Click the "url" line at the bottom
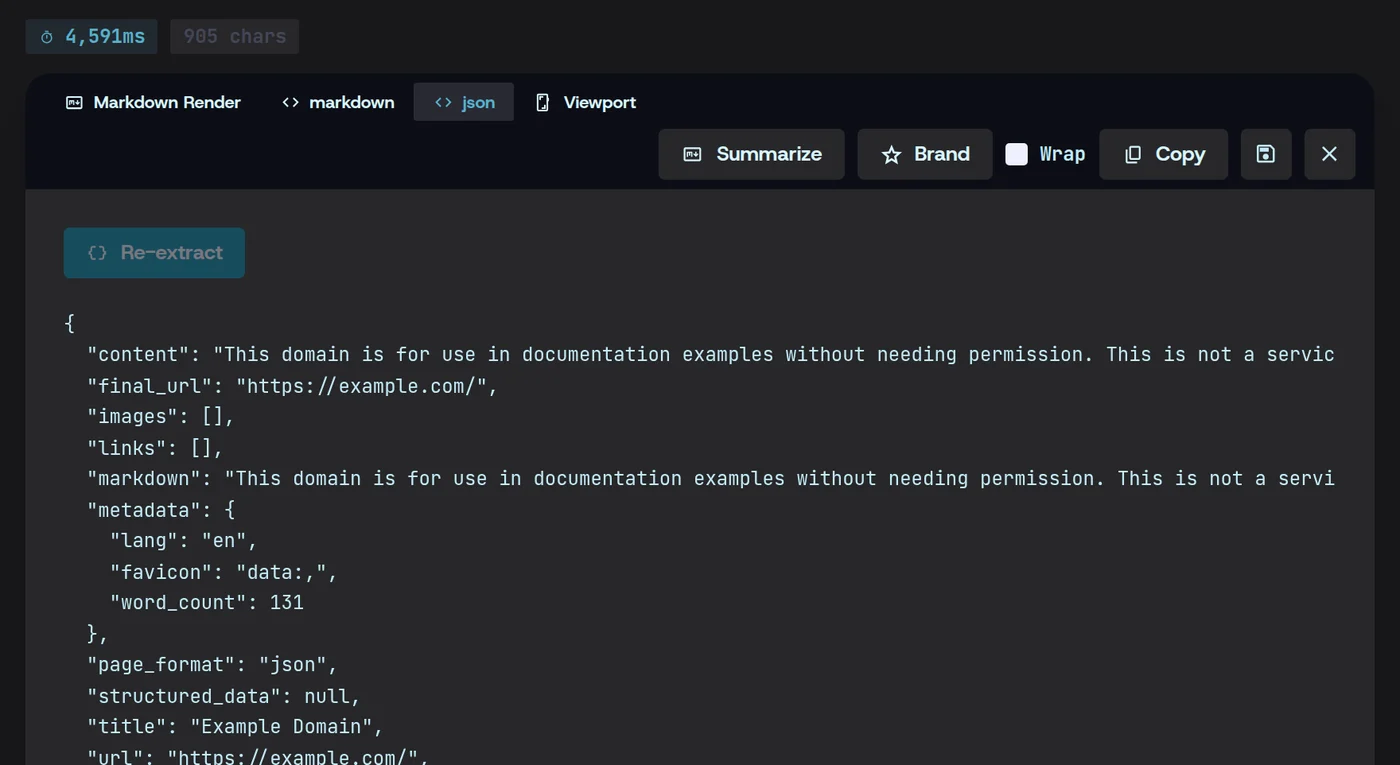Screen dimensions: 1400x765 (258, 756)
